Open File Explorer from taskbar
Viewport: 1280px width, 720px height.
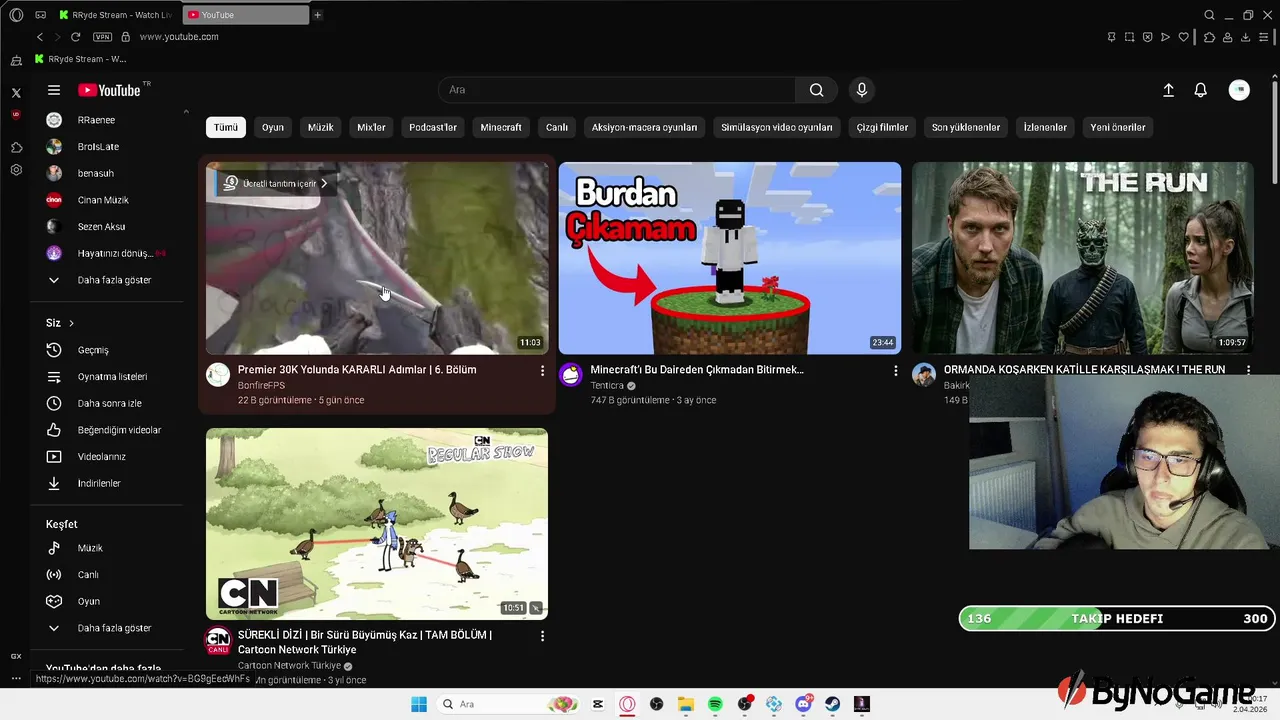click(x=686, y=704)
